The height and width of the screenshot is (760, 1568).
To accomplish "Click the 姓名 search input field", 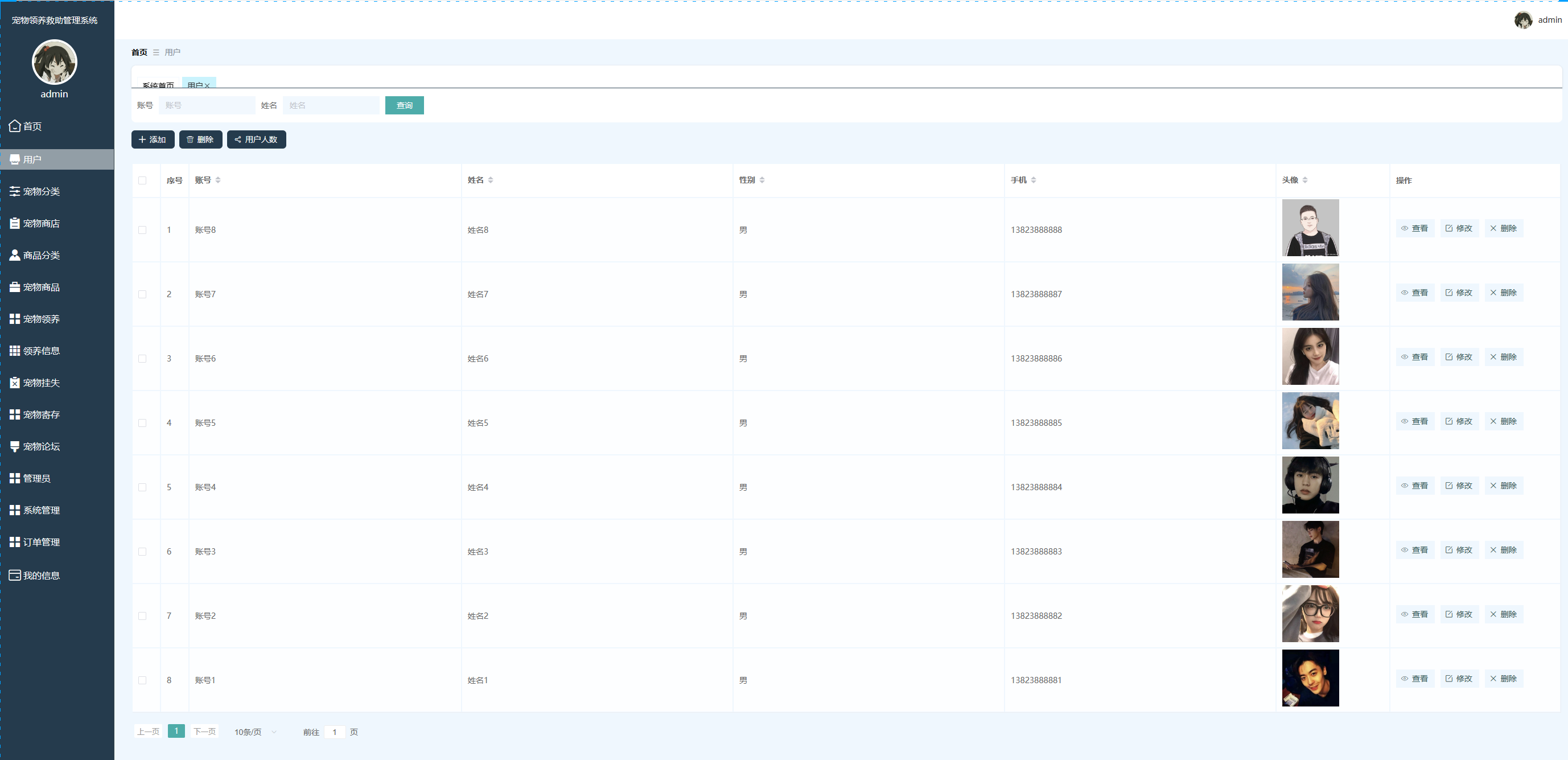I will pyautogui.click(x=331, y=105).
